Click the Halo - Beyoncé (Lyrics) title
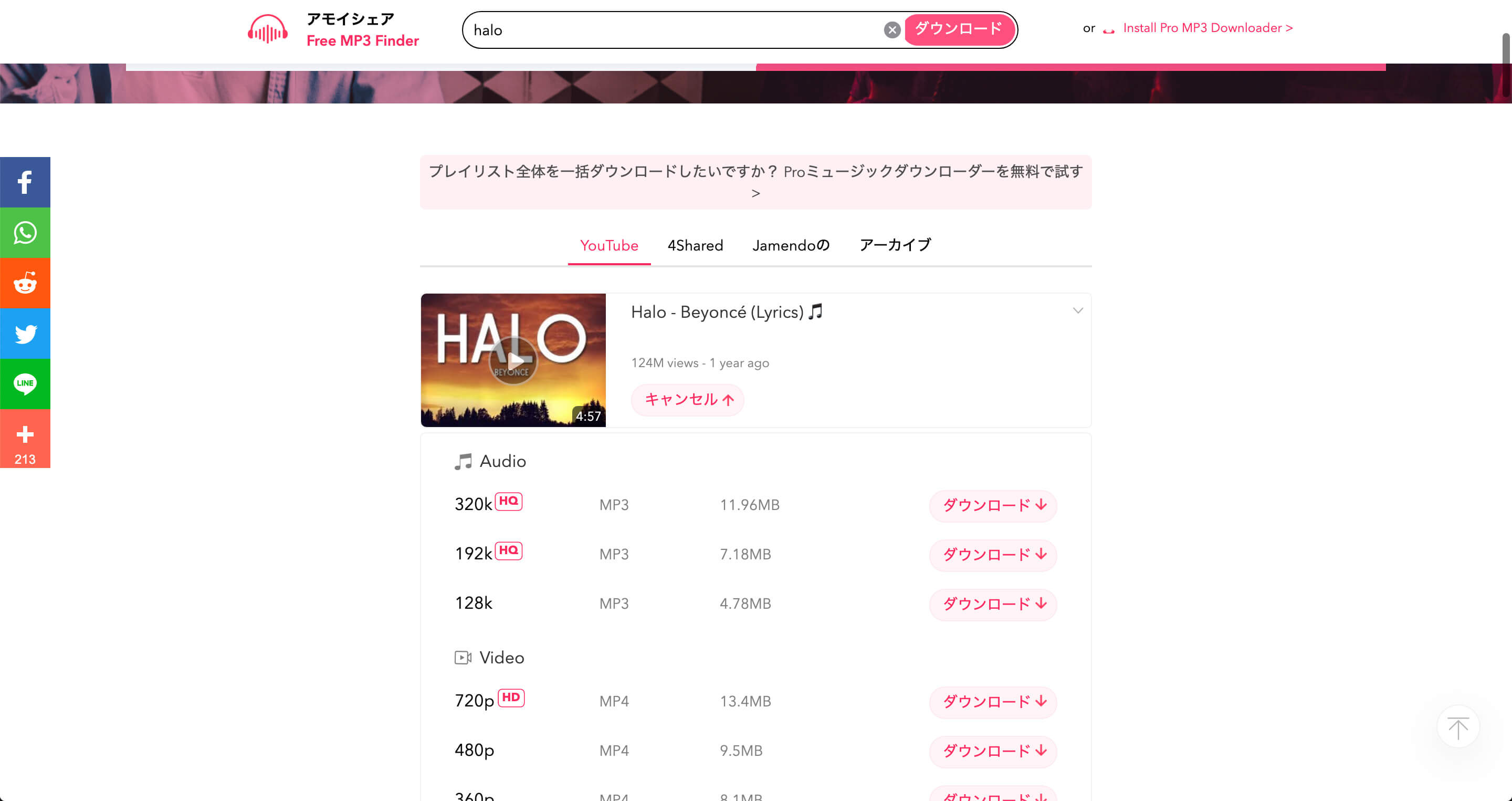 point(727,312)
